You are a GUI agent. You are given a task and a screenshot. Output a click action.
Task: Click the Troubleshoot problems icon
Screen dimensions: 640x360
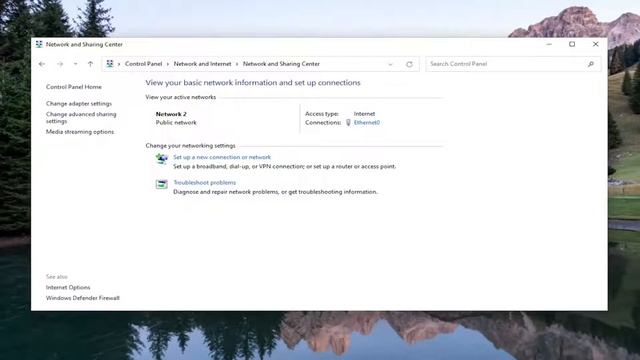(x=162, y=184)
